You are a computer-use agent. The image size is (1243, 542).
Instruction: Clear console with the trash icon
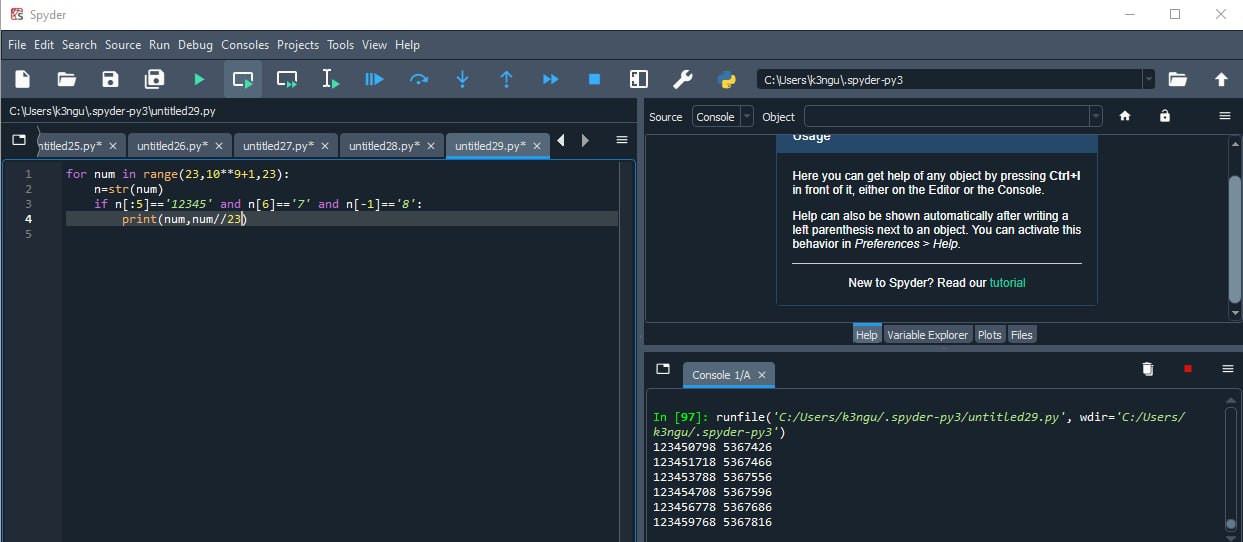click(1148, 369)
